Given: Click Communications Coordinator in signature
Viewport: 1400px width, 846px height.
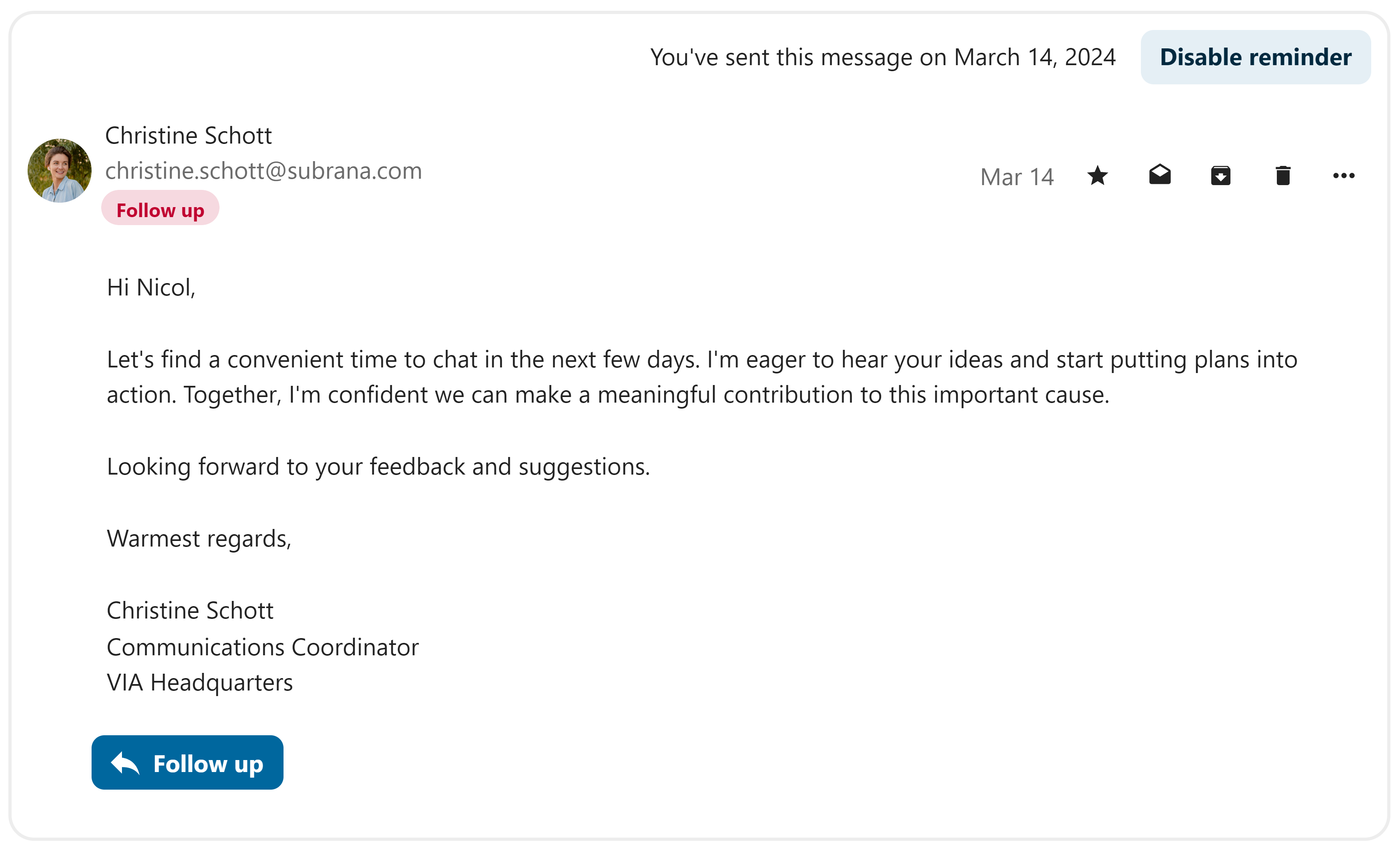Looking at the screenshot, I should (263, 647).
